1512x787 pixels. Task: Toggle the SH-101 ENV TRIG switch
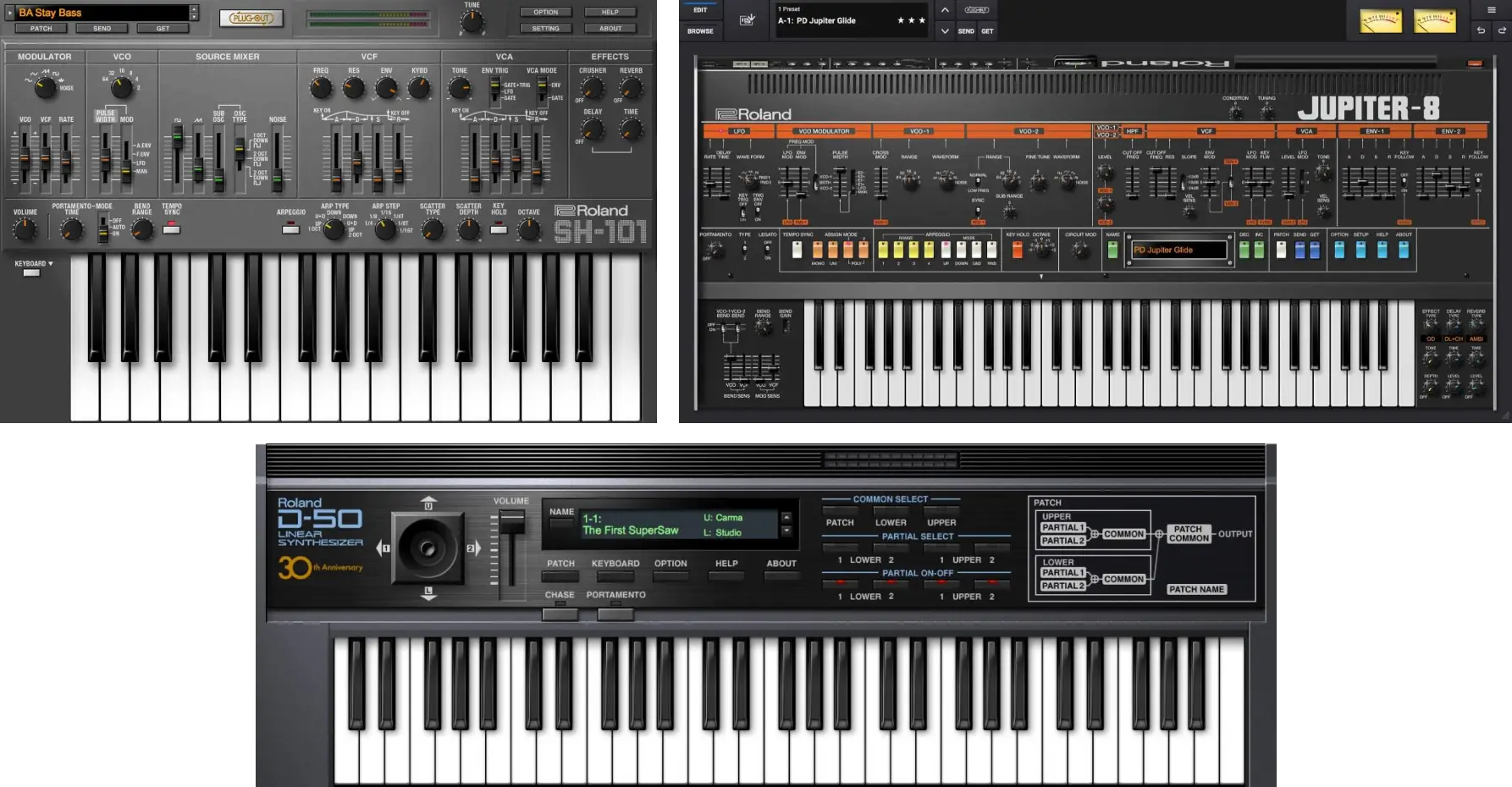494,90
